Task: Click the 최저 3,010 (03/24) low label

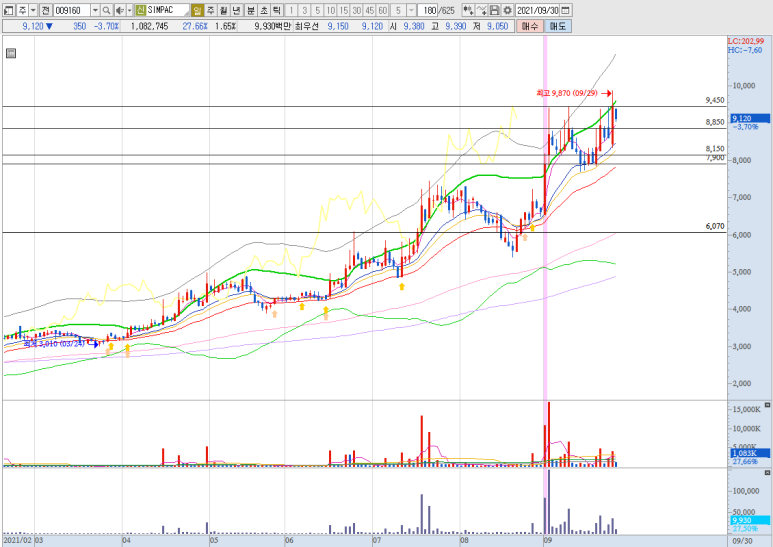Action: pyautogui.click(x=54, y=343)
